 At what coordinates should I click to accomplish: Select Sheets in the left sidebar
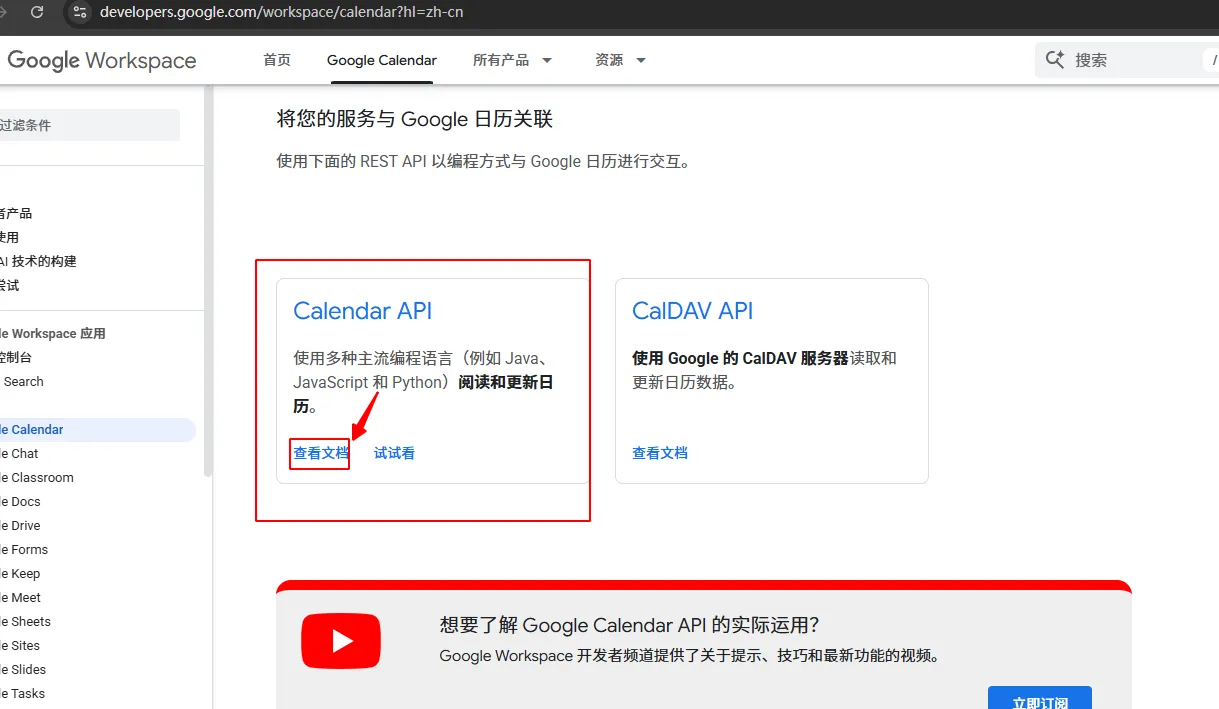31,621
